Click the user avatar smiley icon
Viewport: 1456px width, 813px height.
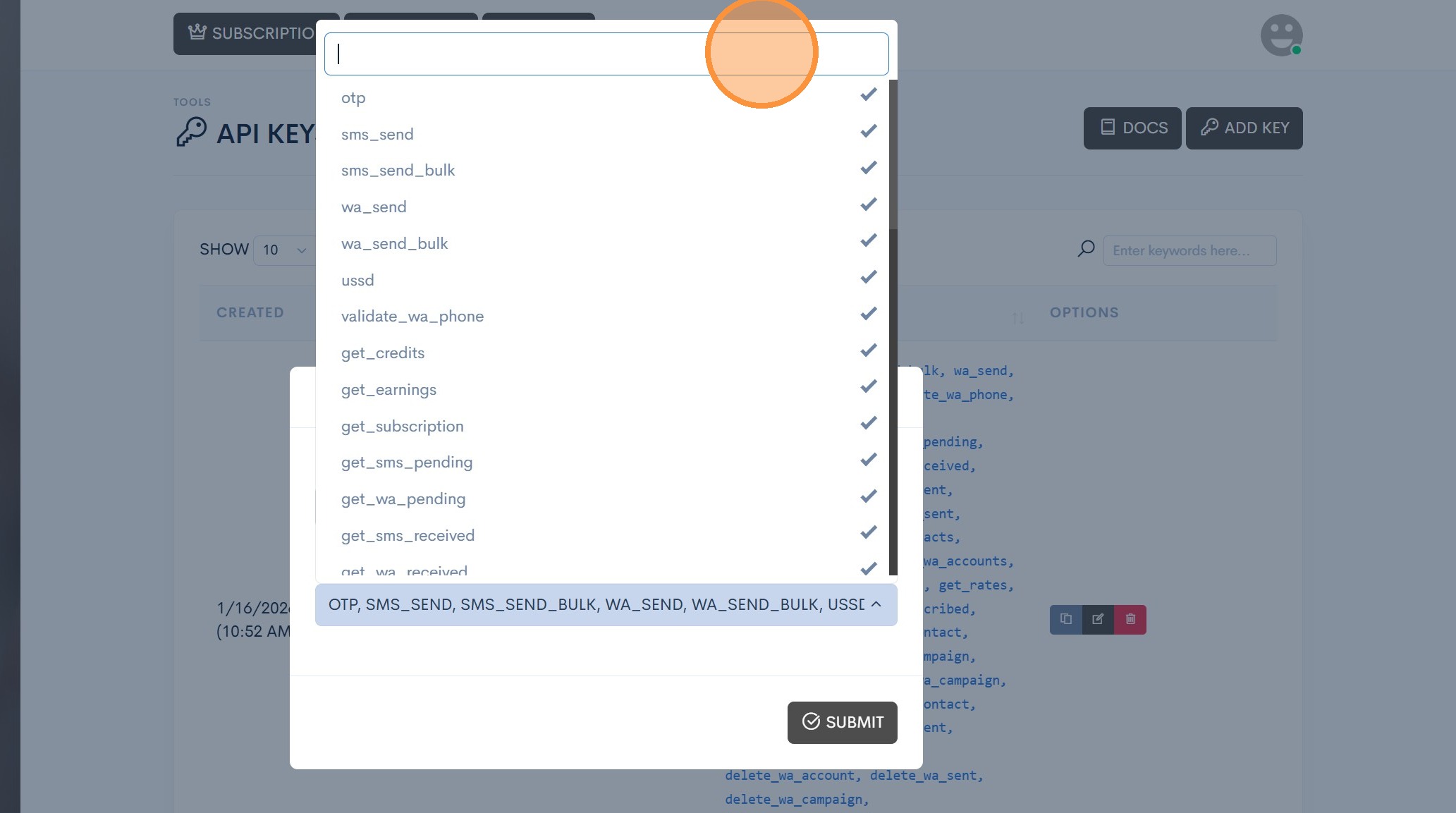point(1281,35)
